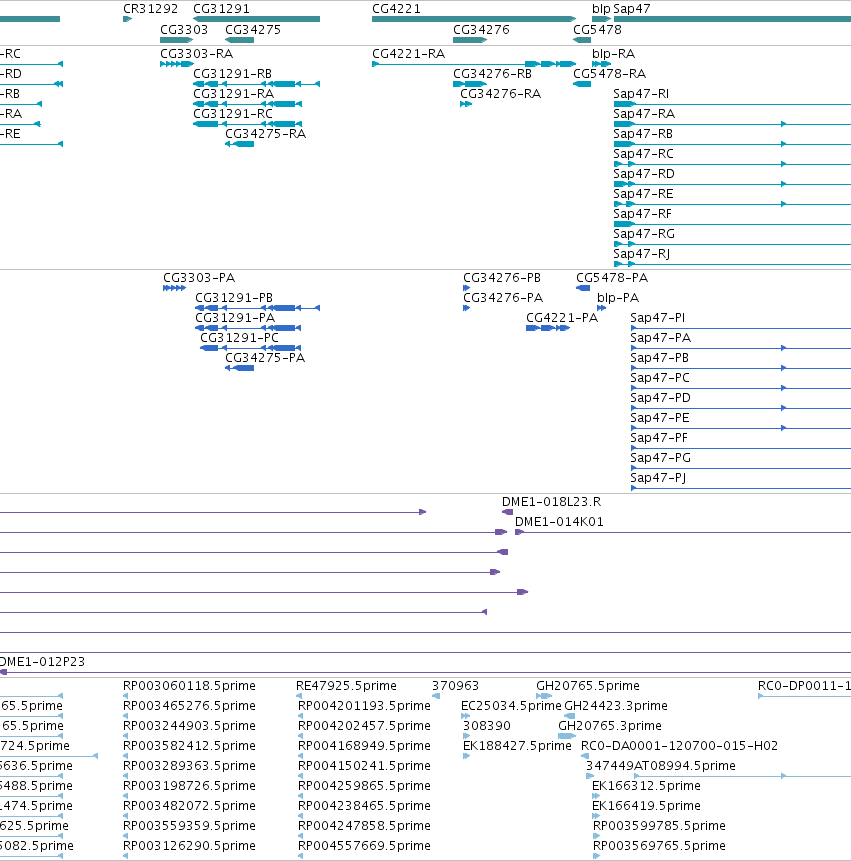Select transcript Sap47-RD
Image resolution: width=851 pixels, height=861 pixels.
644,174
